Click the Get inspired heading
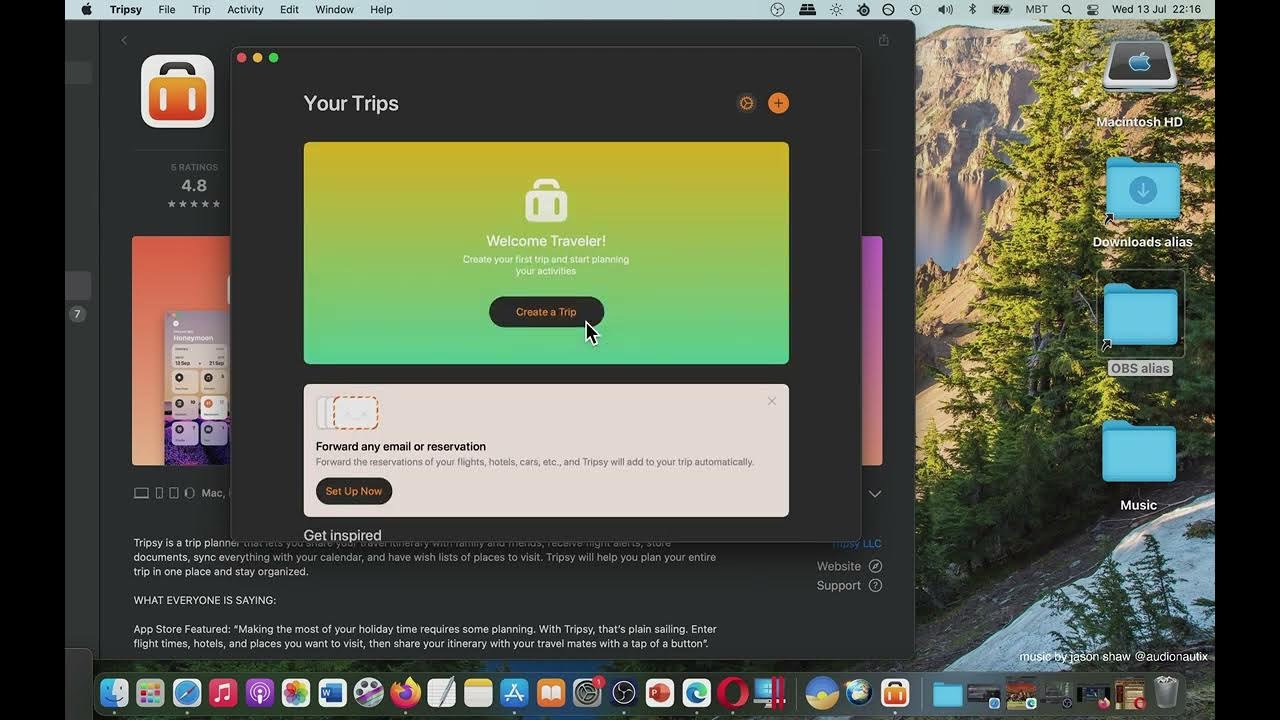Screen dimensions: 1280x720 pos(342,535)
